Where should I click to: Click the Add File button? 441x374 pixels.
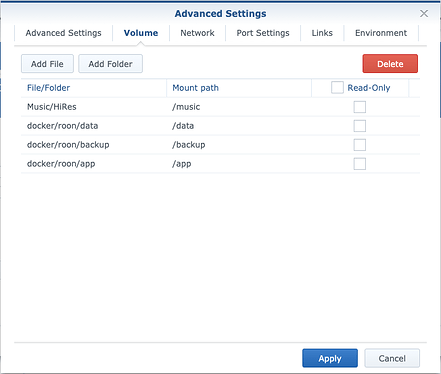47,64
